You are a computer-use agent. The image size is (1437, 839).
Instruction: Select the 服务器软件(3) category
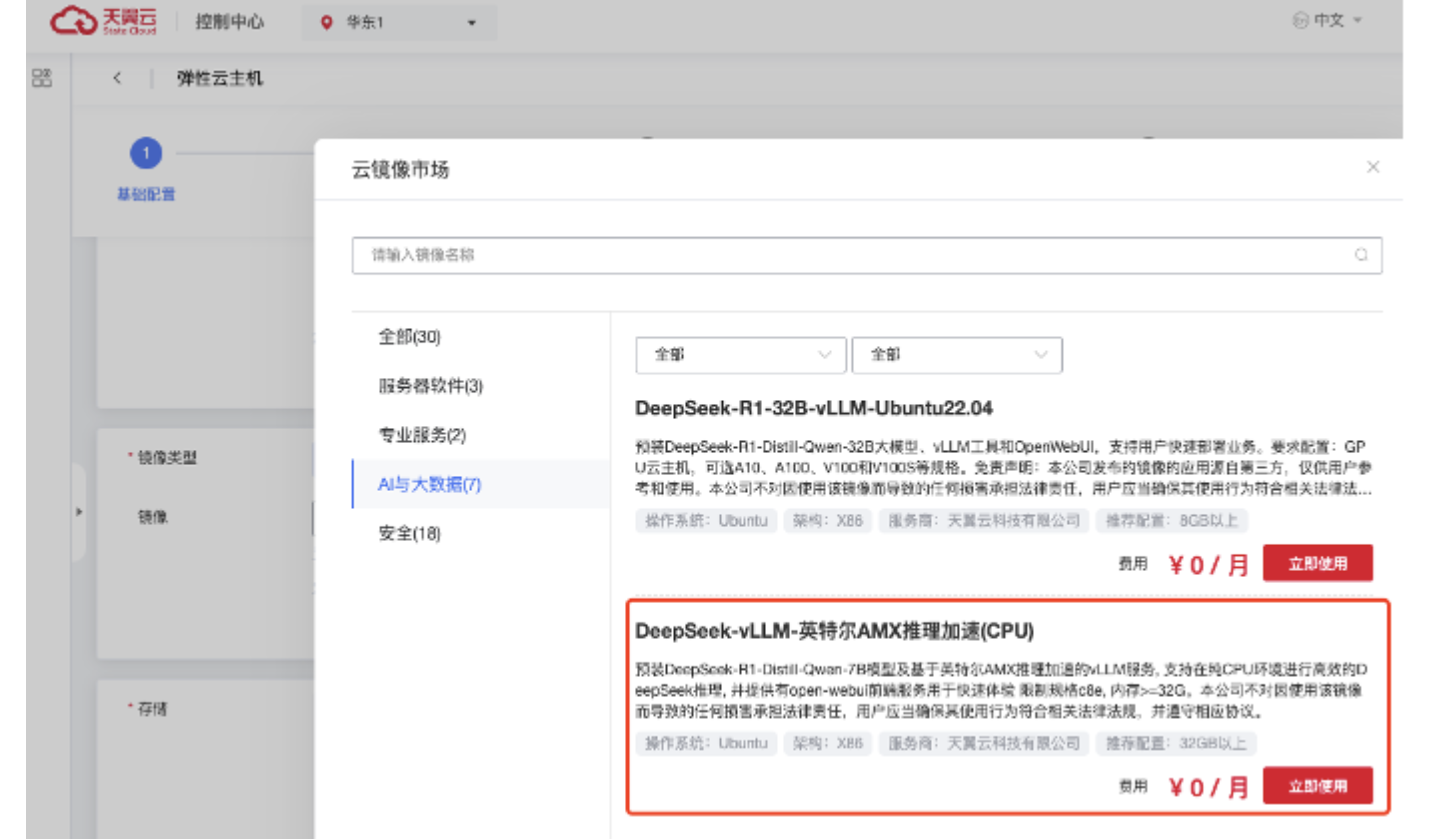point(430,386)
